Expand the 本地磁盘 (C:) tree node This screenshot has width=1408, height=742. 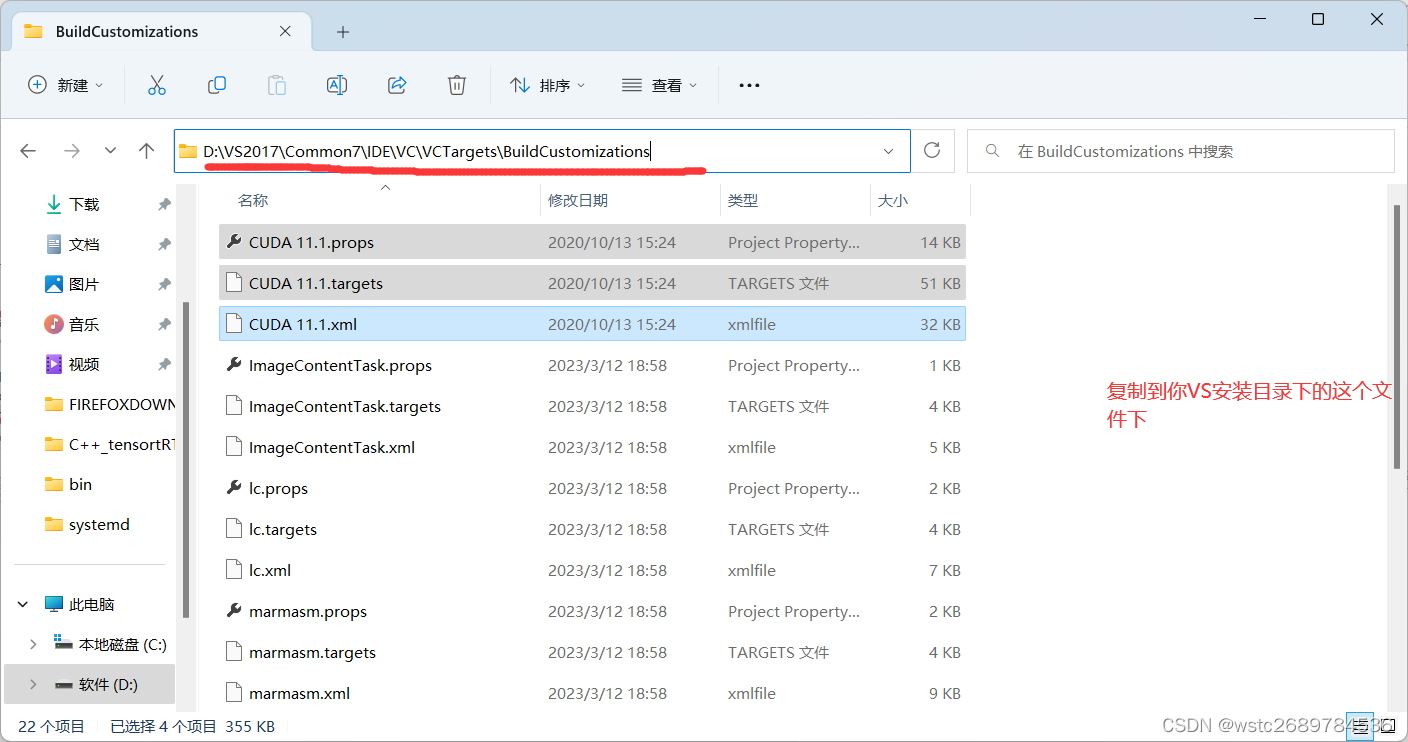click(x=33, y=645)
